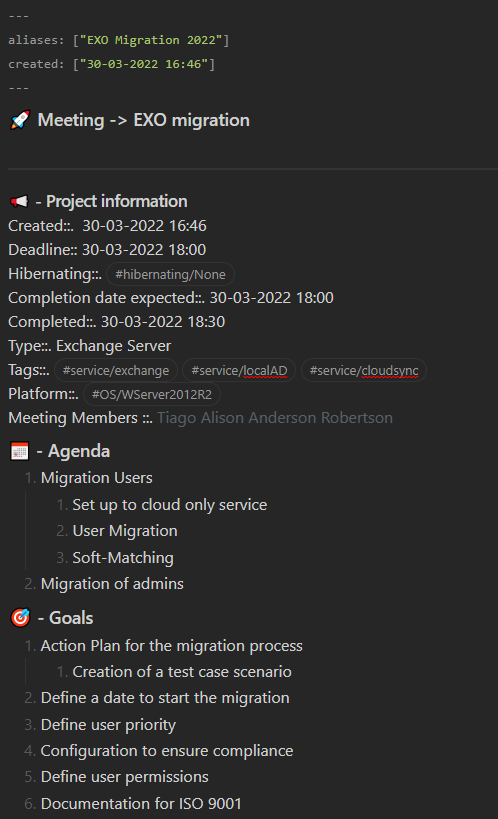Click the Migration Users agenda item
498x819 pixels.
[97, 477]
